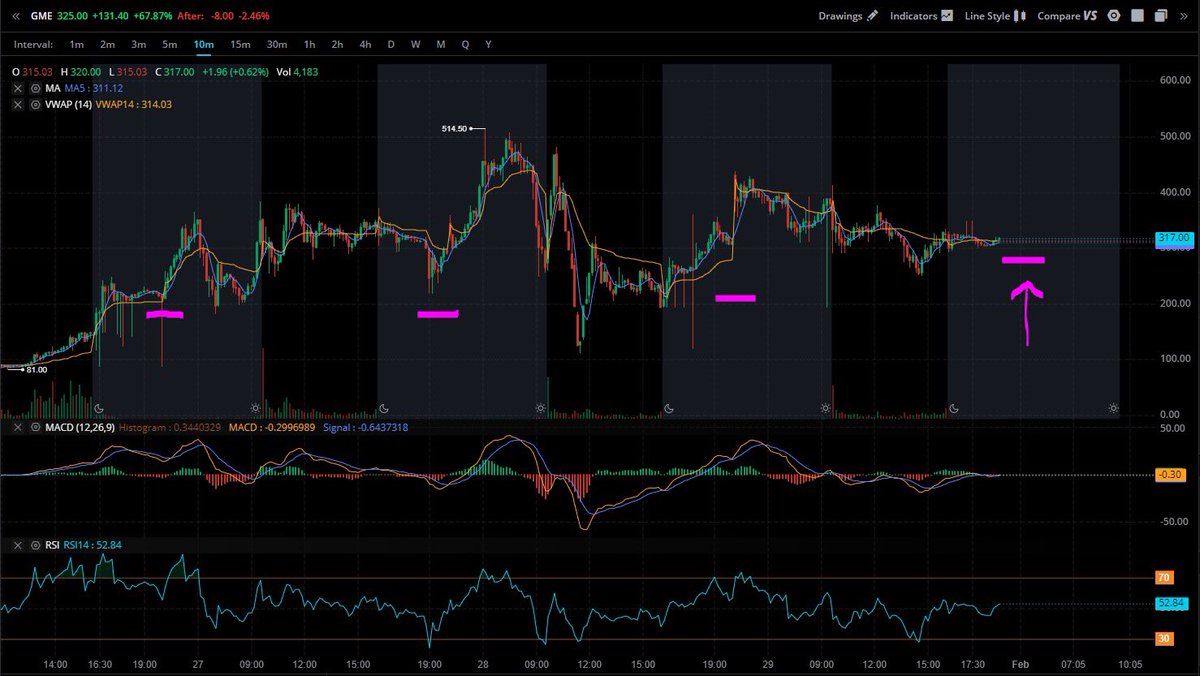Select the 3m interval

click(x=138, y=44)
